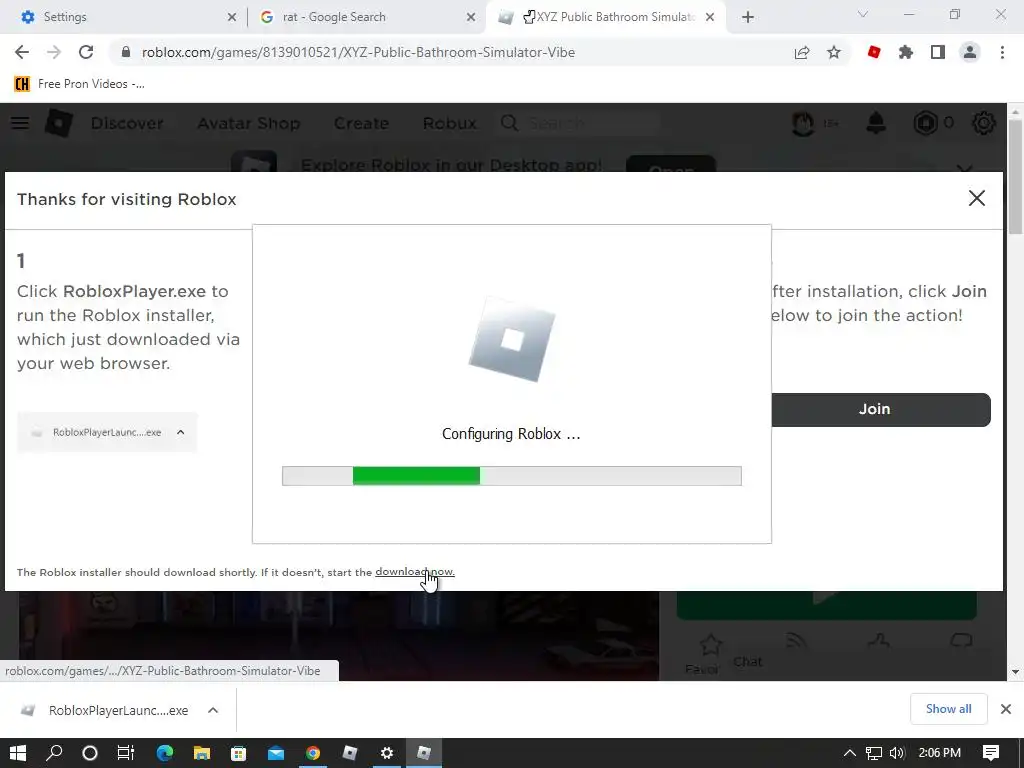Image resolution: width=1024 pixels, height=768 pixels.
Task: Expand download item options chevron
Action: 213,711
